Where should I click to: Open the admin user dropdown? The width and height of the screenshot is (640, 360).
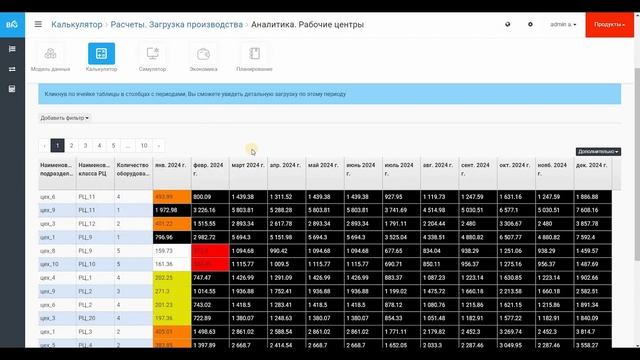tap(563, 24)
